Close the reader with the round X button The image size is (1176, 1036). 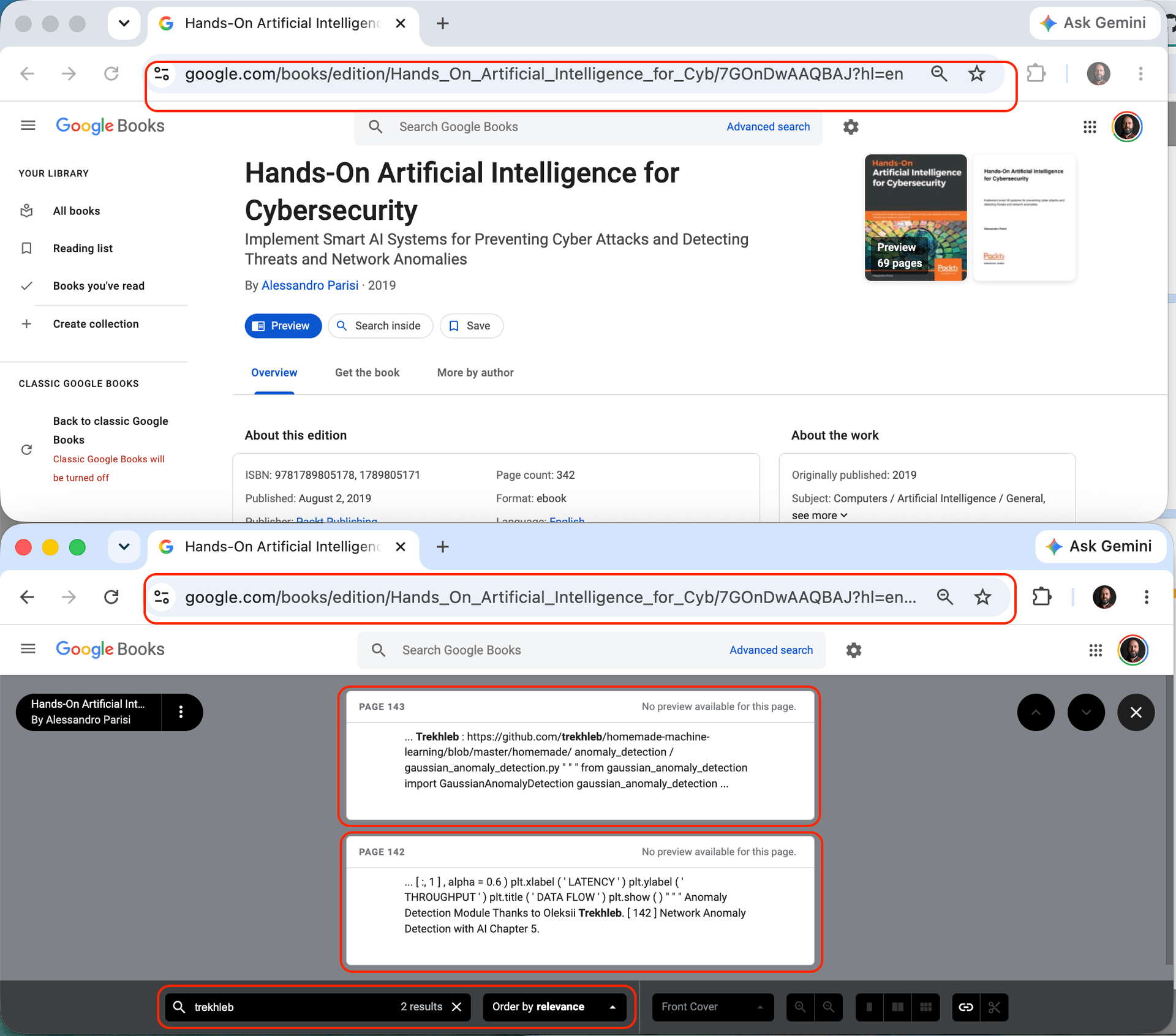coord(1136,712)
